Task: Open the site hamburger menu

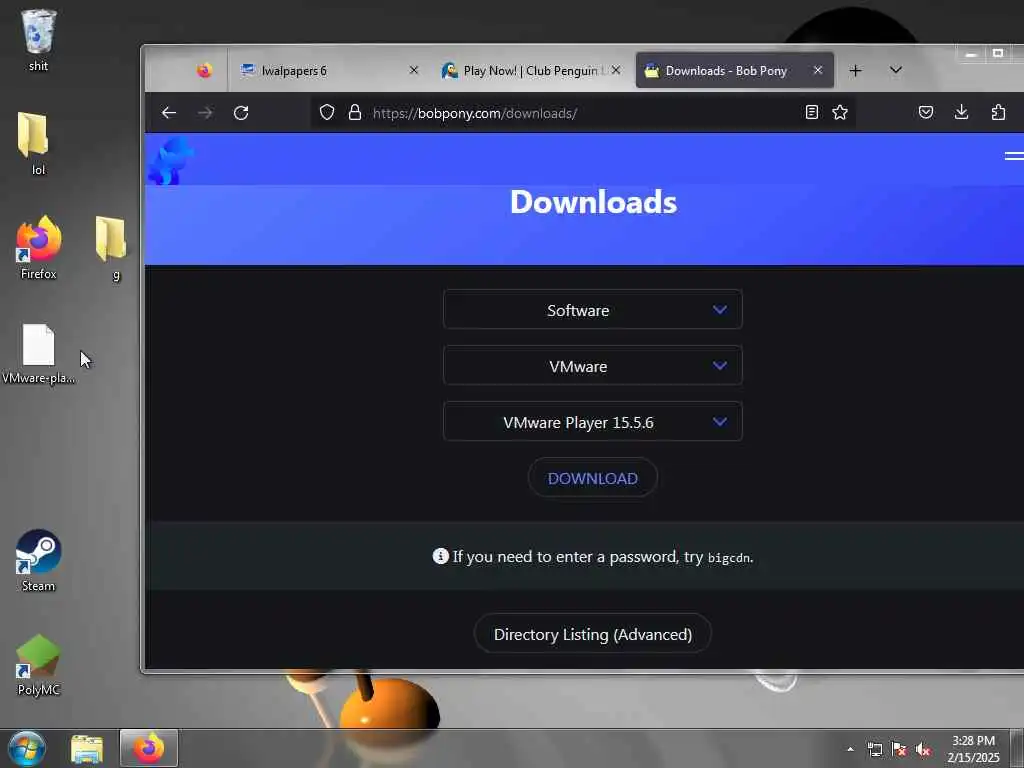Action: (1014, 155)
